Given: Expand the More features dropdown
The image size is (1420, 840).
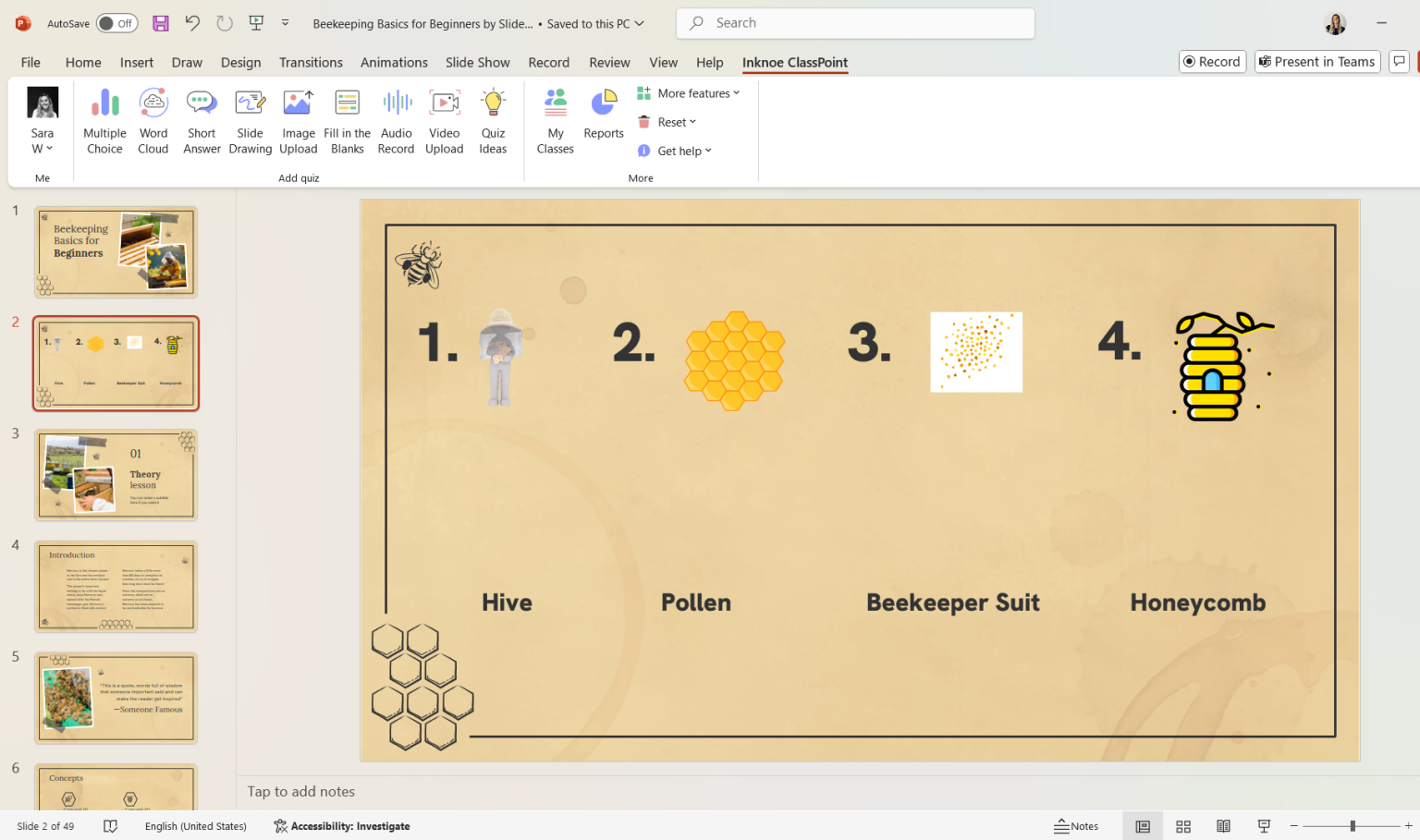Looking at the screenshot, I should [689, 92].
